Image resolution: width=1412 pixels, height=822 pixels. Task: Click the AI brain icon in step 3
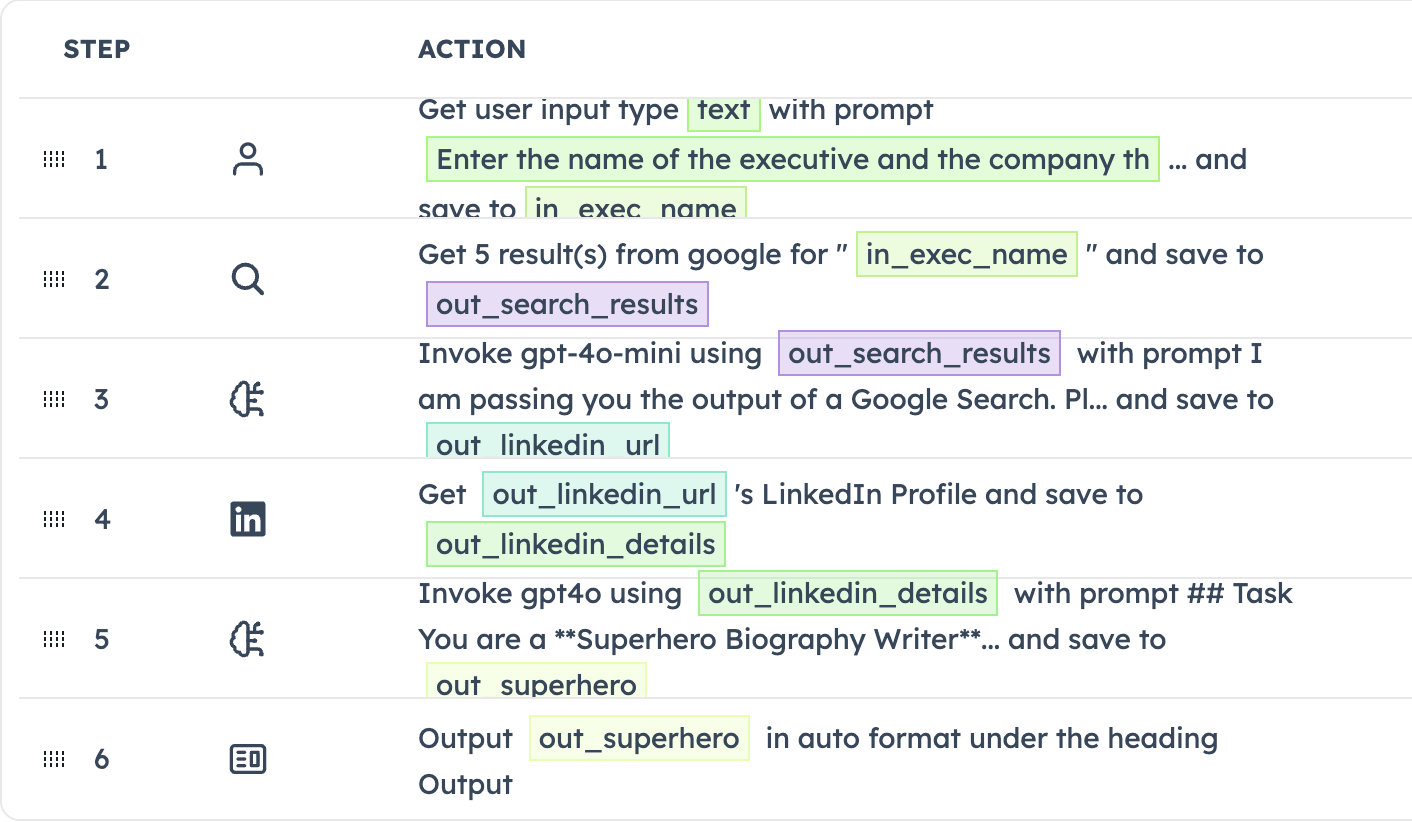(247, 399)
